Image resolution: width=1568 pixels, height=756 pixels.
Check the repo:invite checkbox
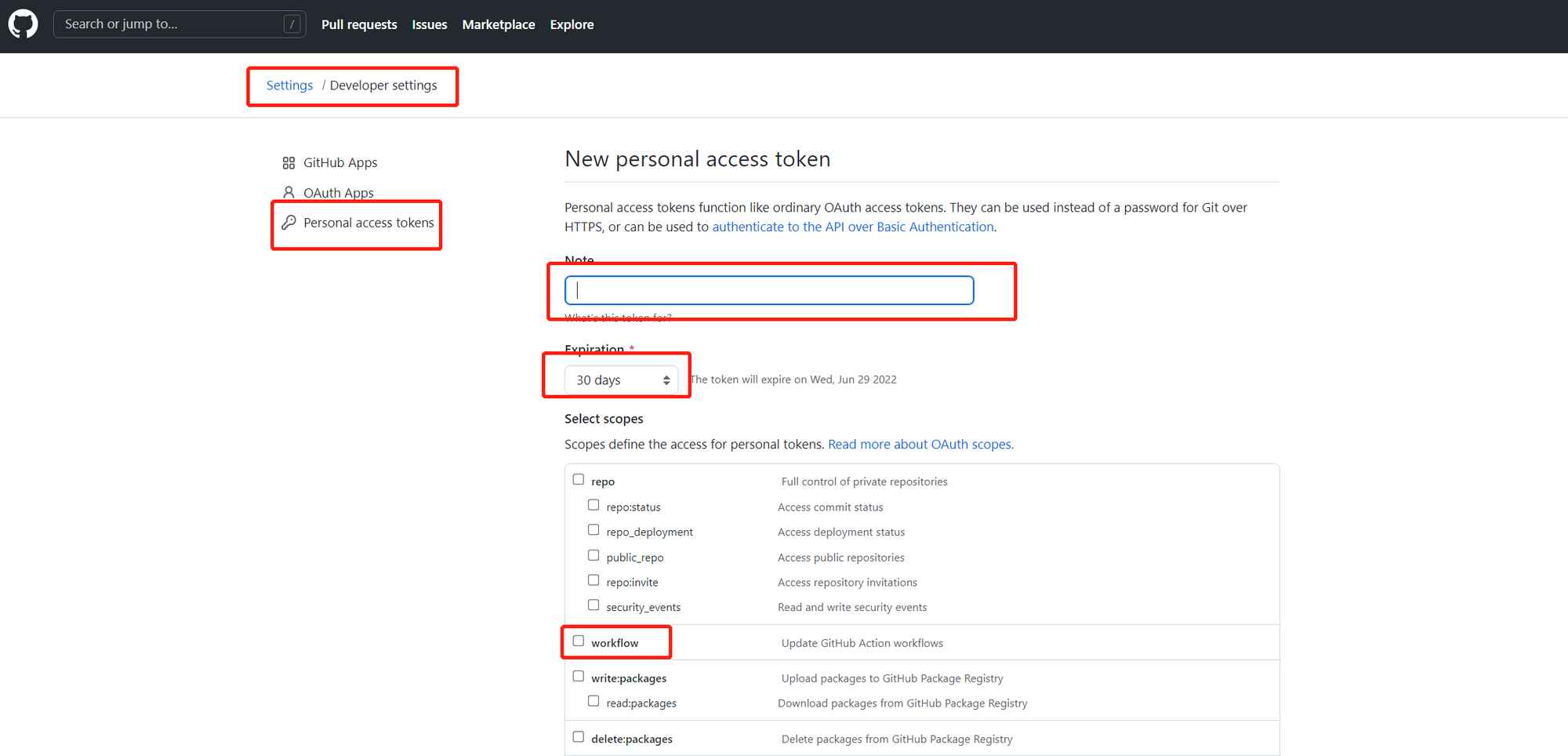coord(593,580)
